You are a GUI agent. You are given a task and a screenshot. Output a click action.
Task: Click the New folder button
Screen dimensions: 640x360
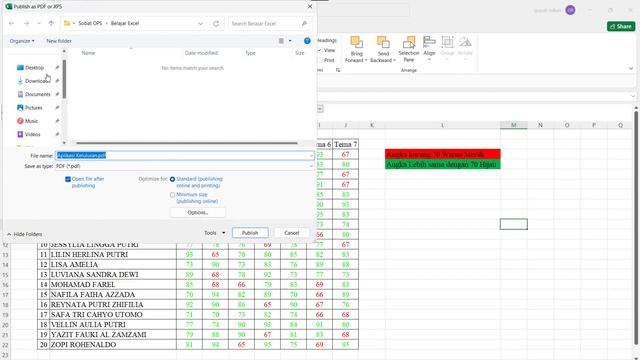(59, 41)
